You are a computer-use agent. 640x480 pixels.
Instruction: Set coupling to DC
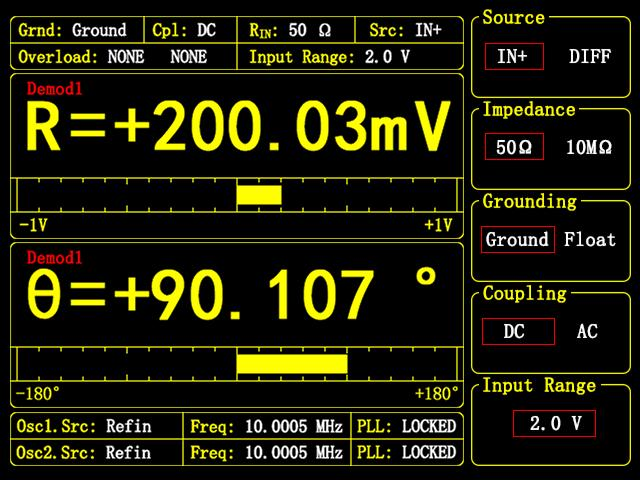coord(517,331)
